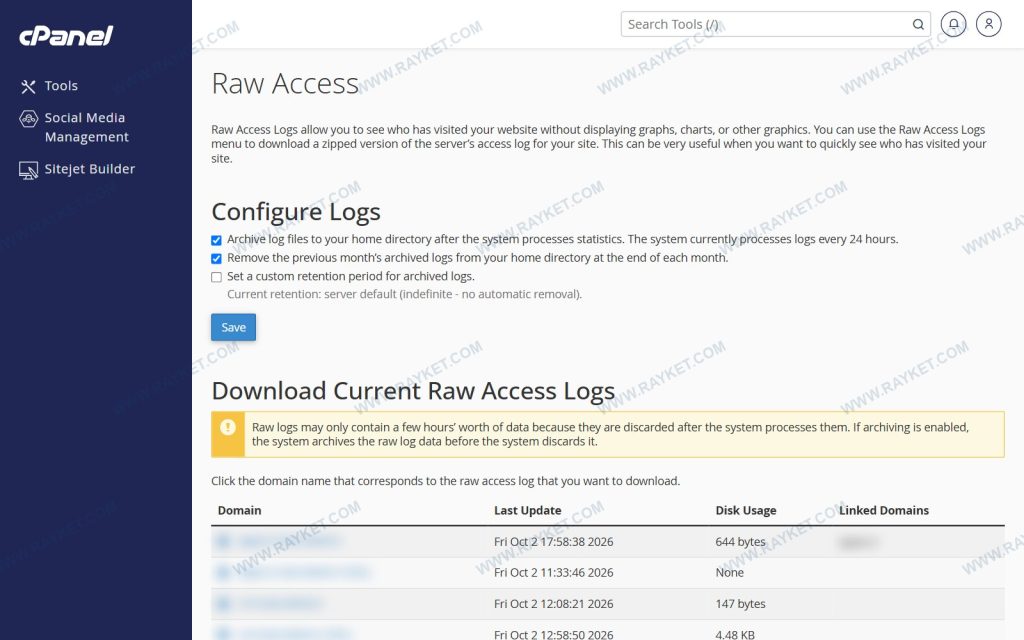This screenshot has height=640, width=1024.
Task: Click Download Current Raw Access Logs heading
Action: pyautogui.click(x=413, y=391)
